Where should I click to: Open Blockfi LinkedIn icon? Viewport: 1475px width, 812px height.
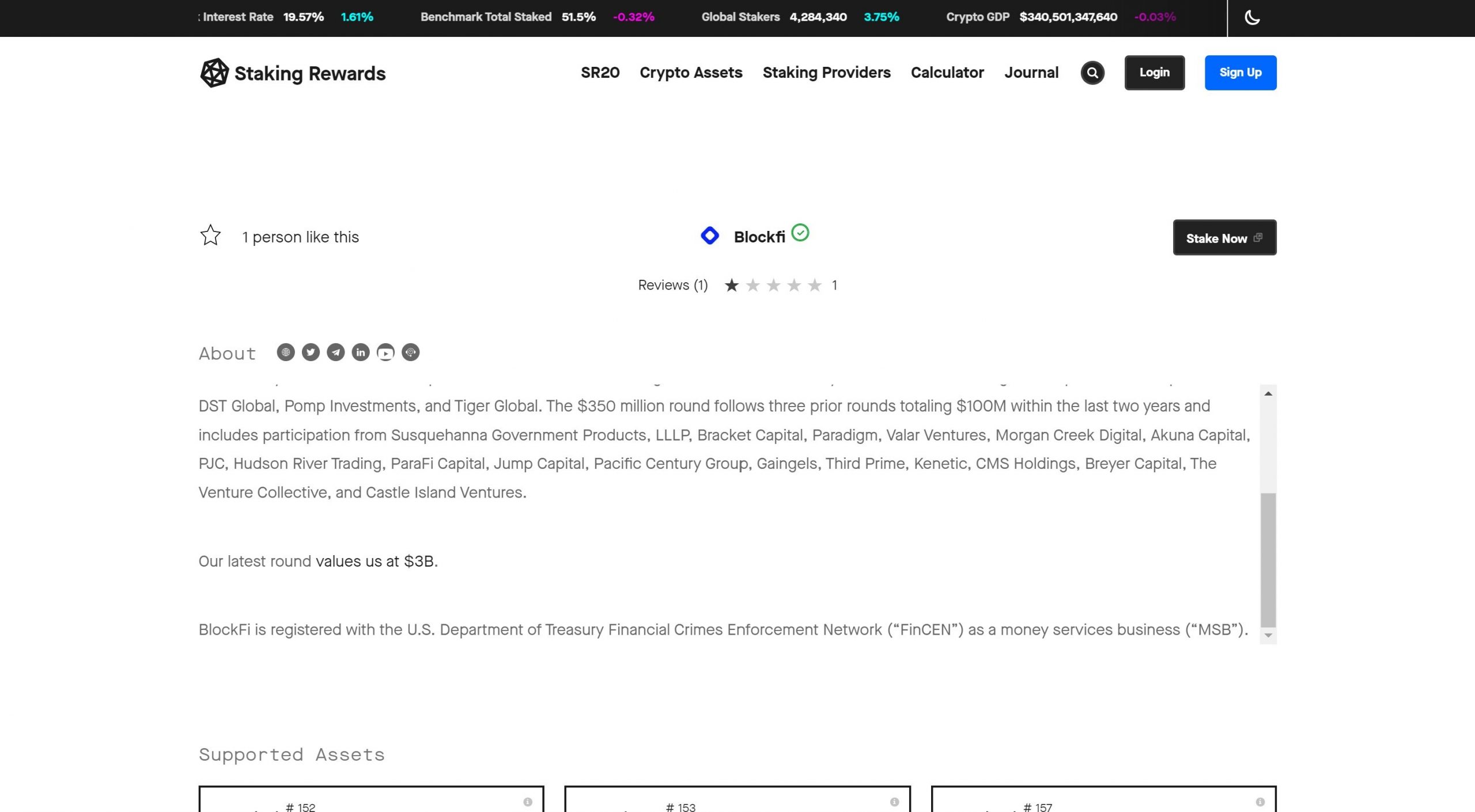[x=361, y=352]
